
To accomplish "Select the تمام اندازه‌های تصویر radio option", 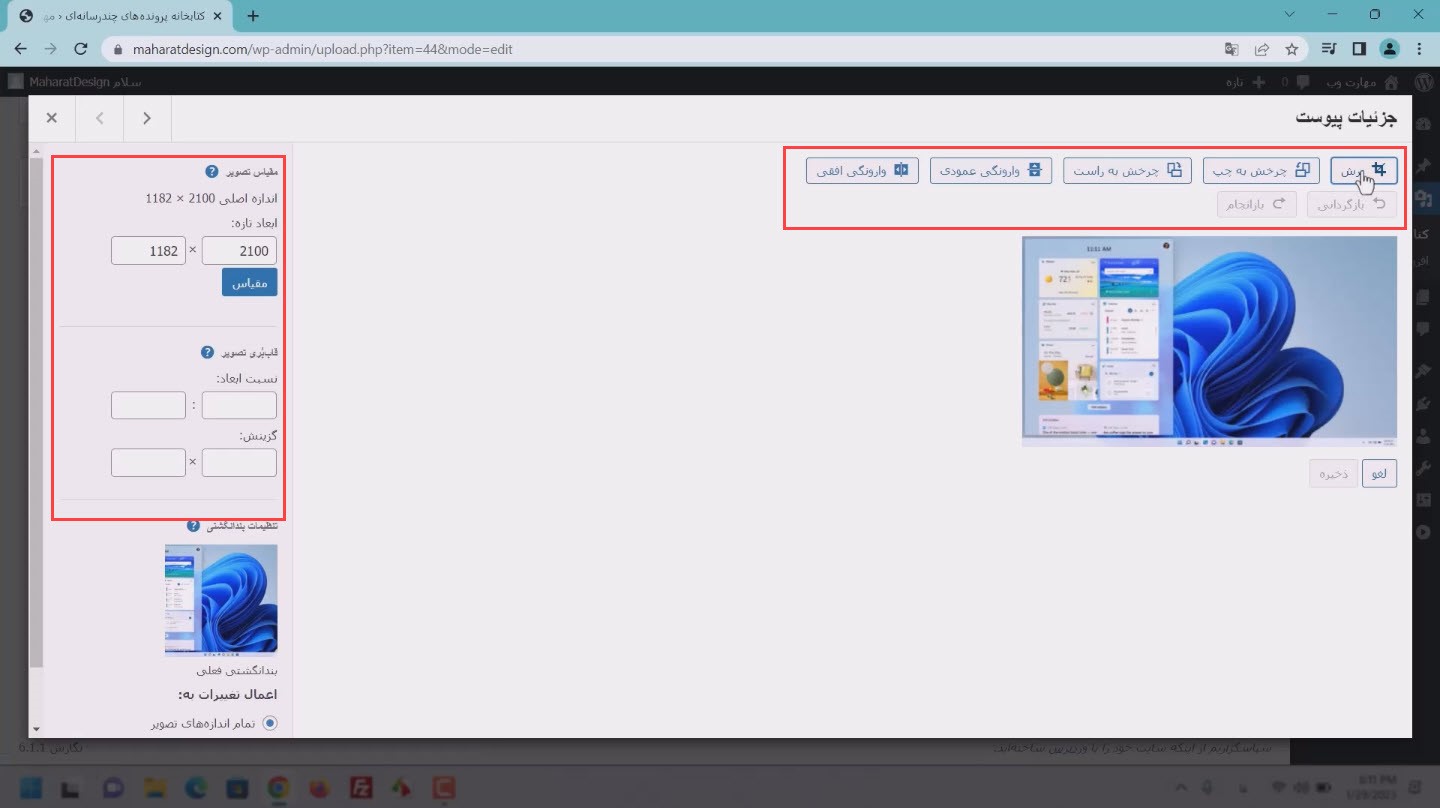I will (x=269, y=723).
